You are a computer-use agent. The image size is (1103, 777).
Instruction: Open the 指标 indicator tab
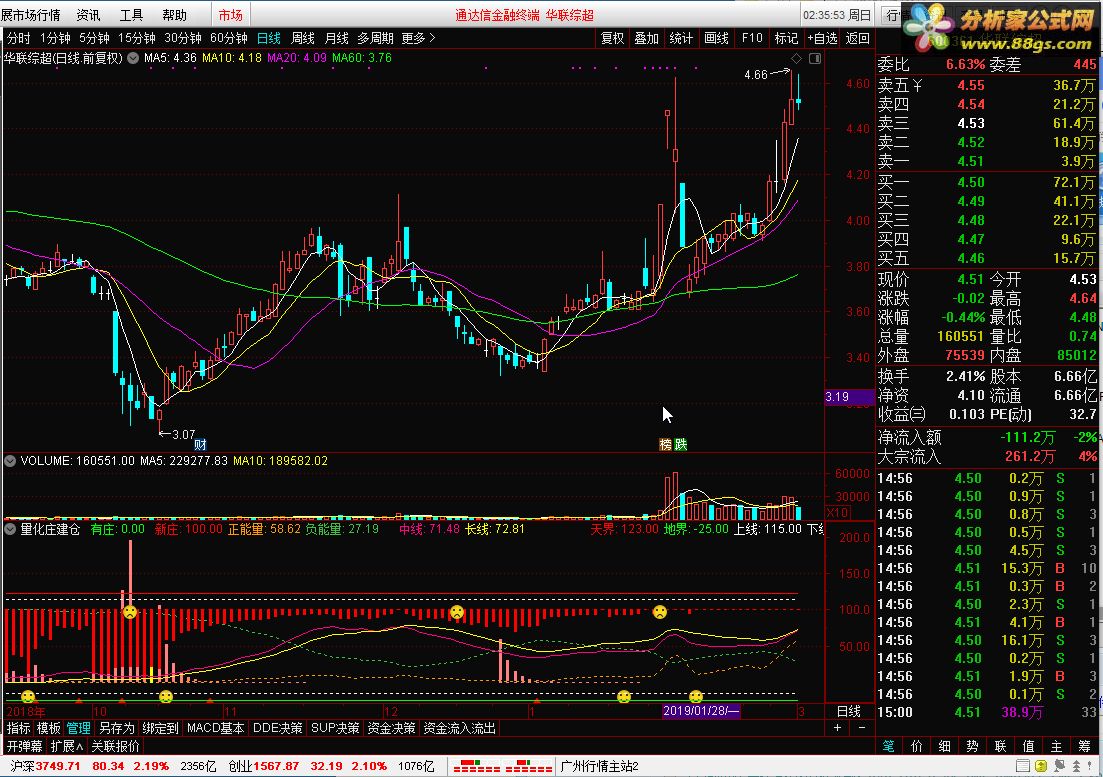pos(18,728)
